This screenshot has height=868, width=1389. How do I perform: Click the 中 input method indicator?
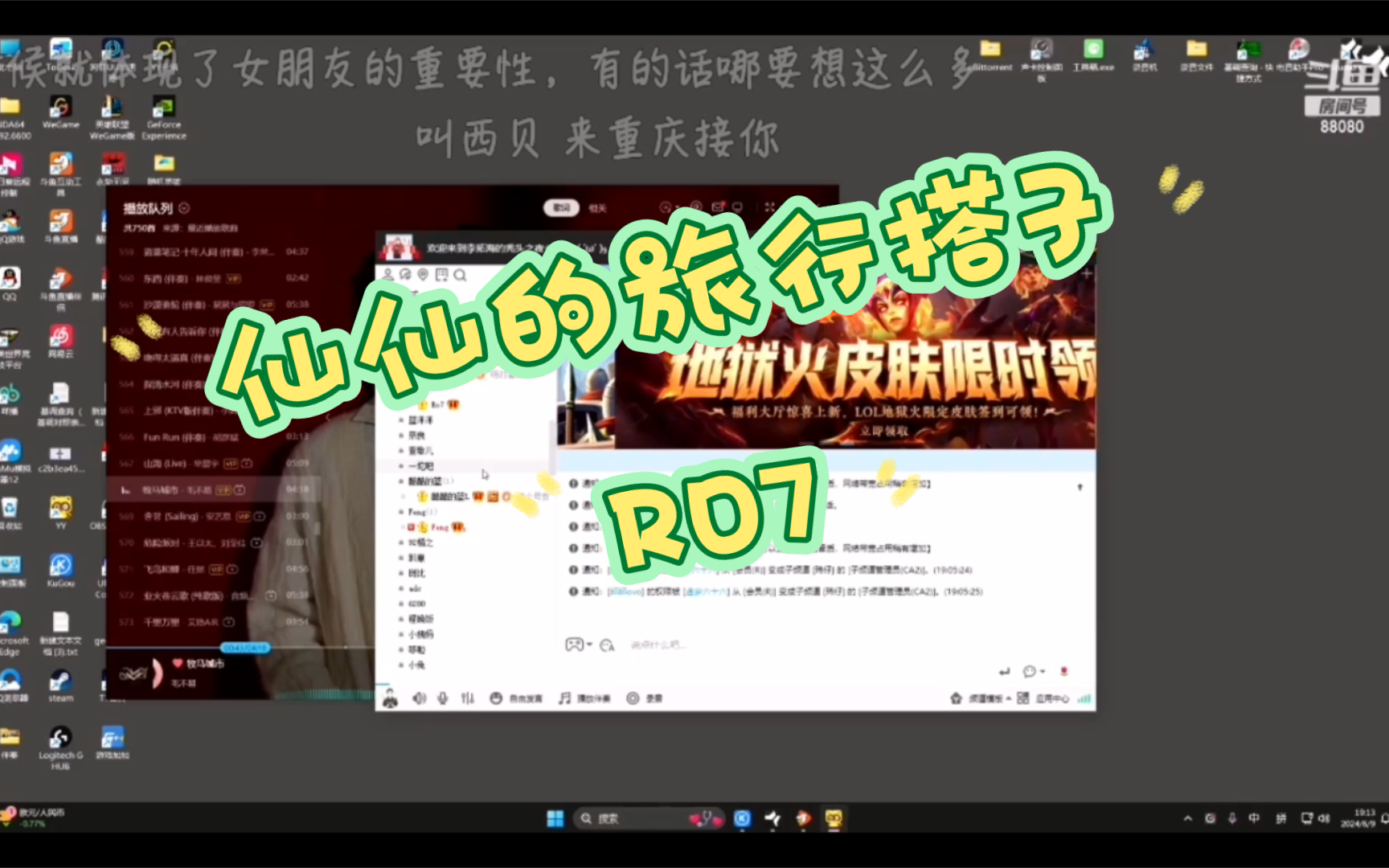coord(1254,818)
